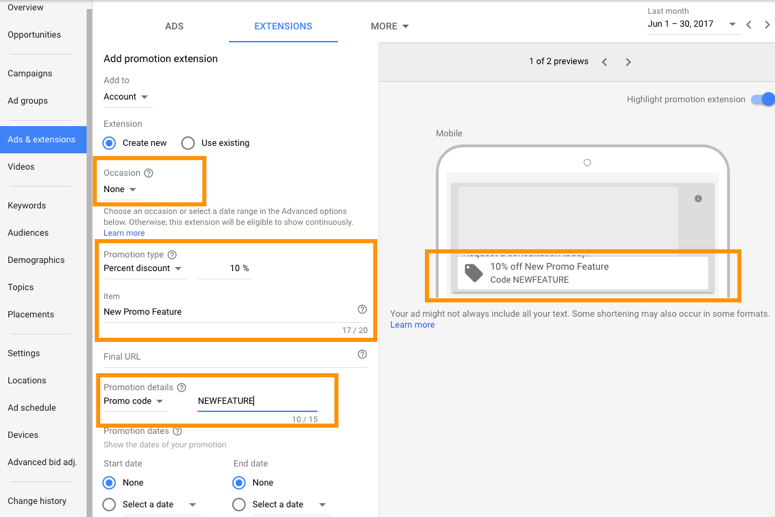Open Locations in the sidebar

coord(27,381)
